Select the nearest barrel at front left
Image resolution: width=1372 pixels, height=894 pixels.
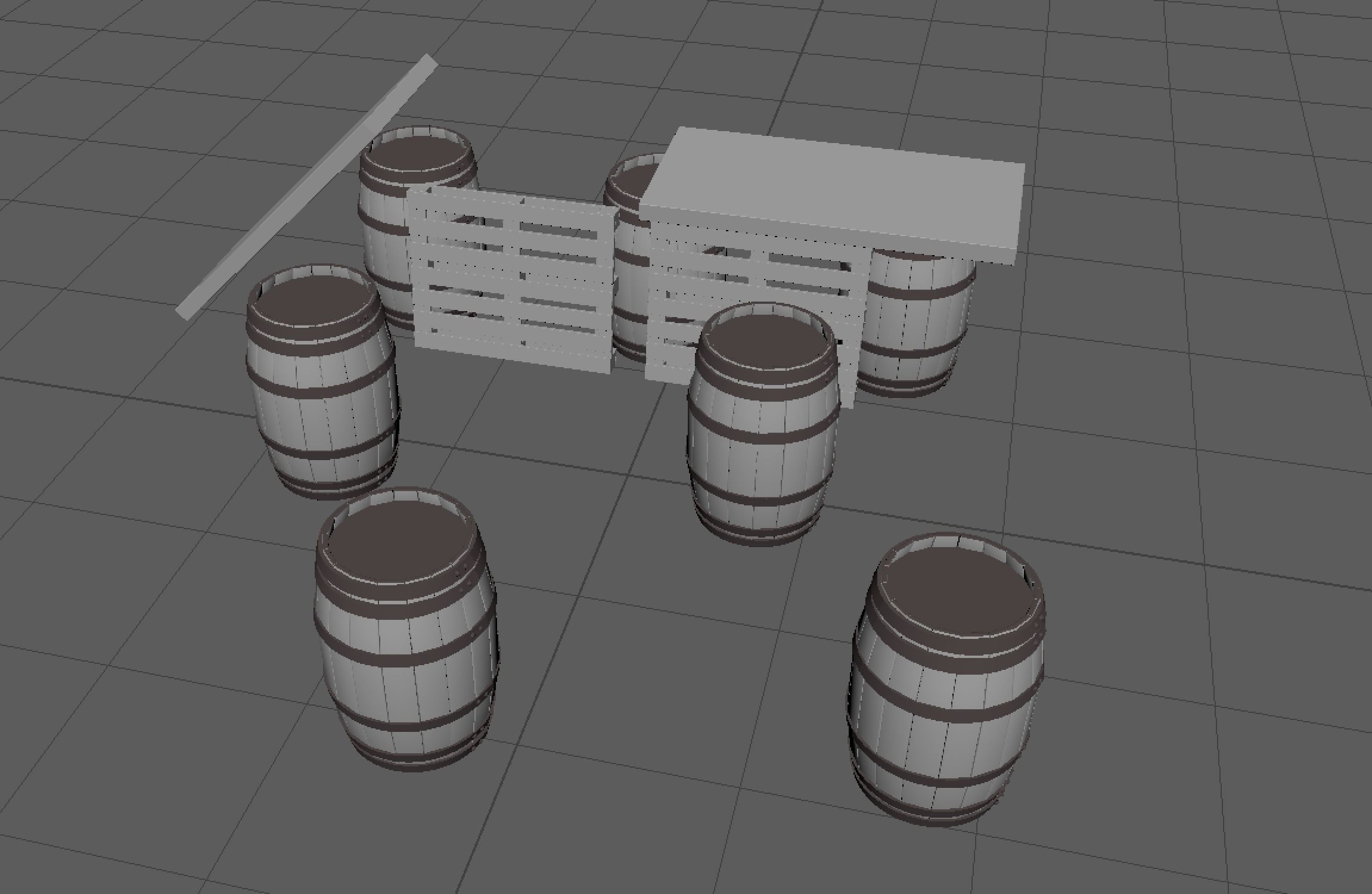coord(406,630)
